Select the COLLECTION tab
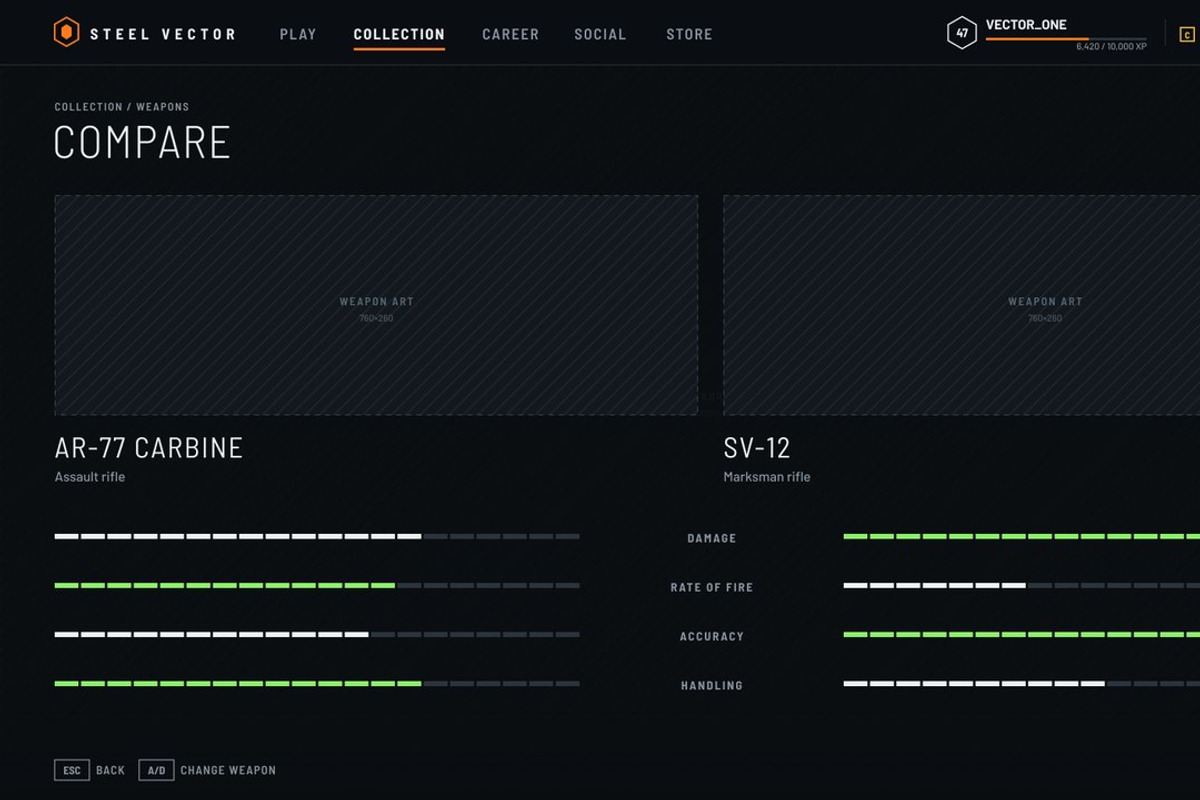The image size is (1200, 800). [399, 34]
